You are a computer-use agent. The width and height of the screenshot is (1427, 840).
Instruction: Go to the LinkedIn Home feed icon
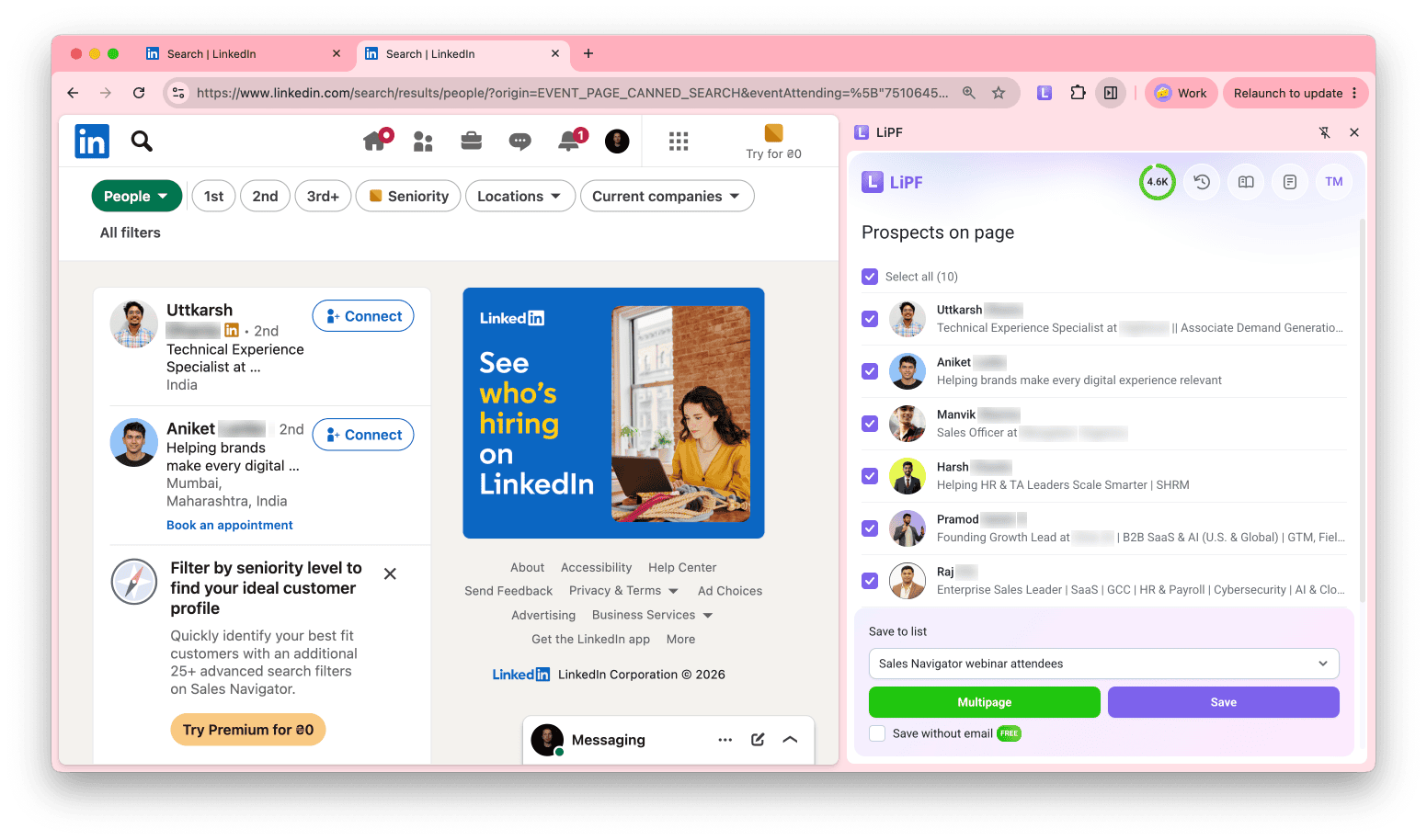pyautogui.click(x=374, y=141)
